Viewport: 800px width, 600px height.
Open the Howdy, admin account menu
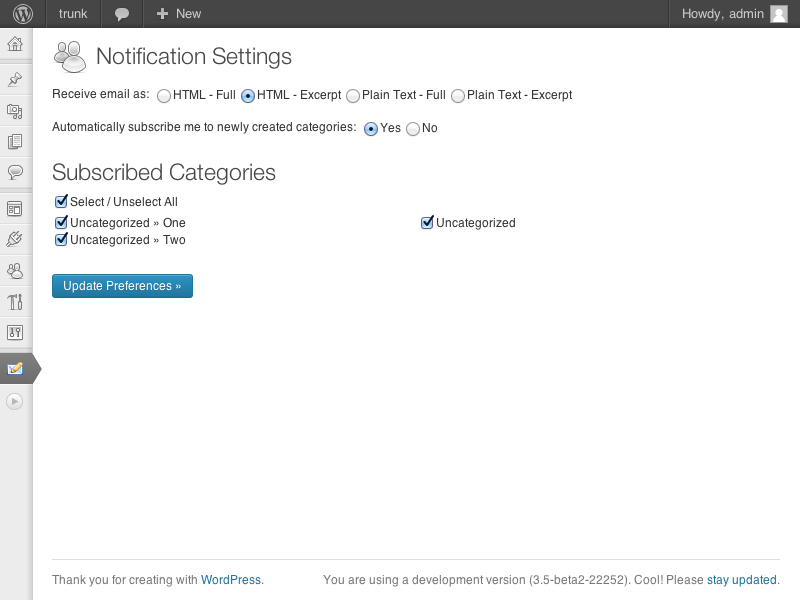click(735, 14)
